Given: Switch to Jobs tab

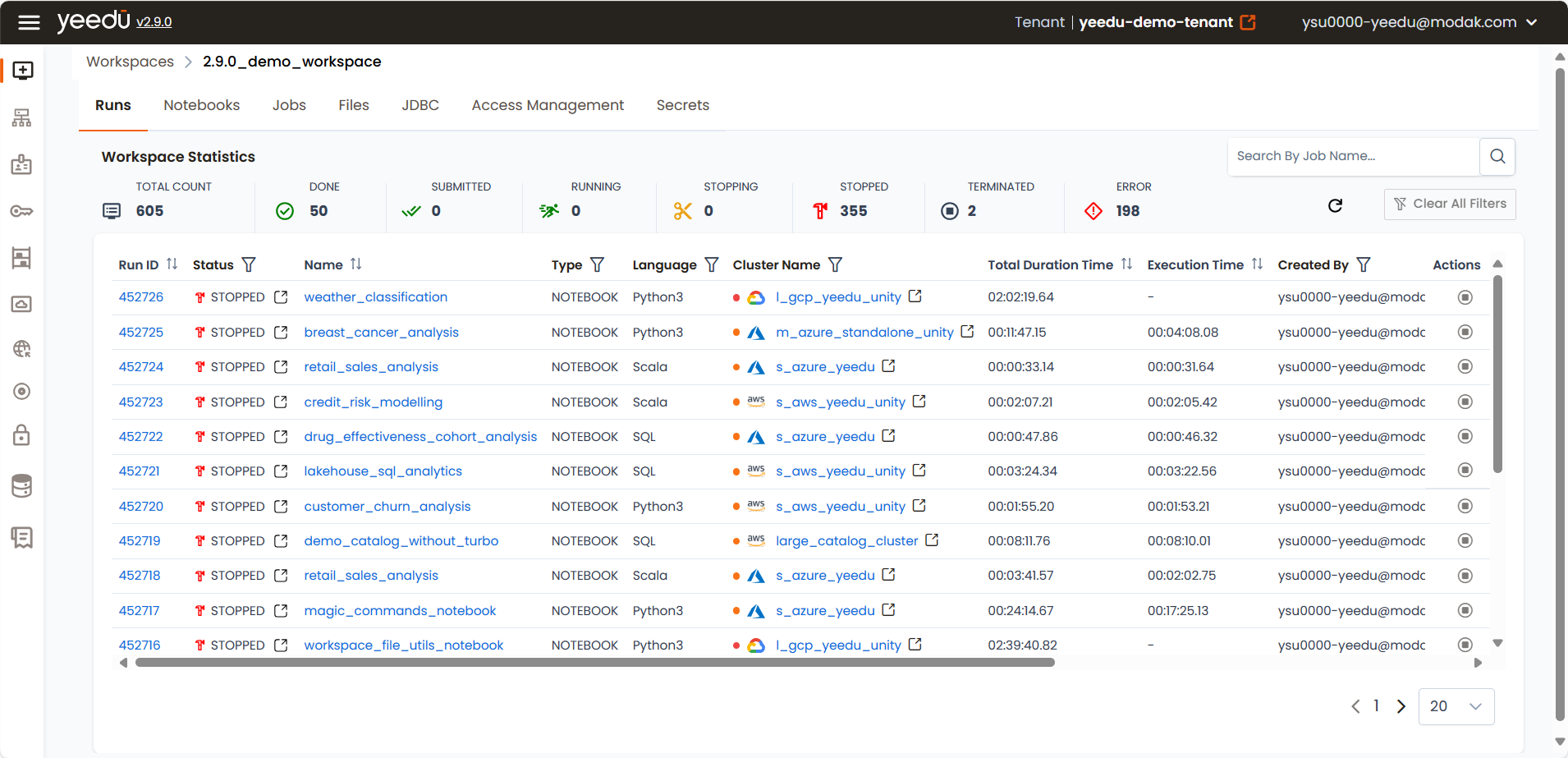Looking at the screenshot, I should click(x=289, y=105).
